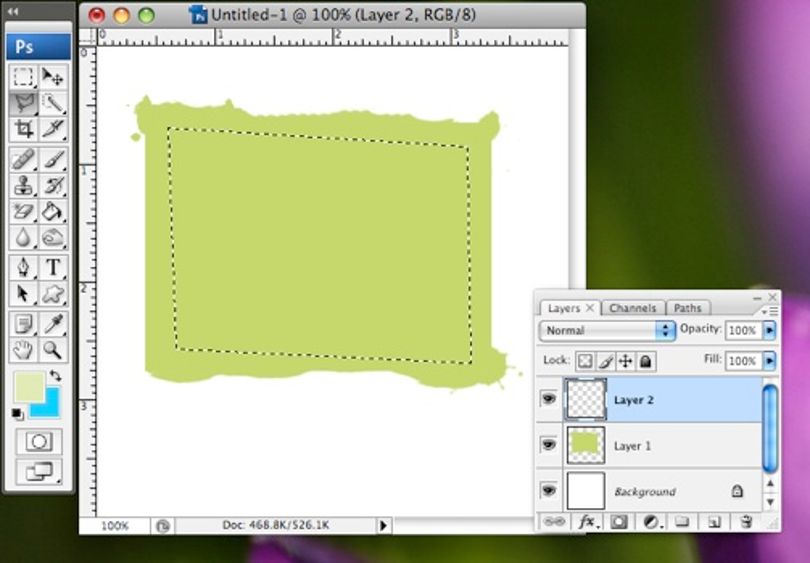
Task: Pick the Paint Bucket tool
Action: click(53, 211)
